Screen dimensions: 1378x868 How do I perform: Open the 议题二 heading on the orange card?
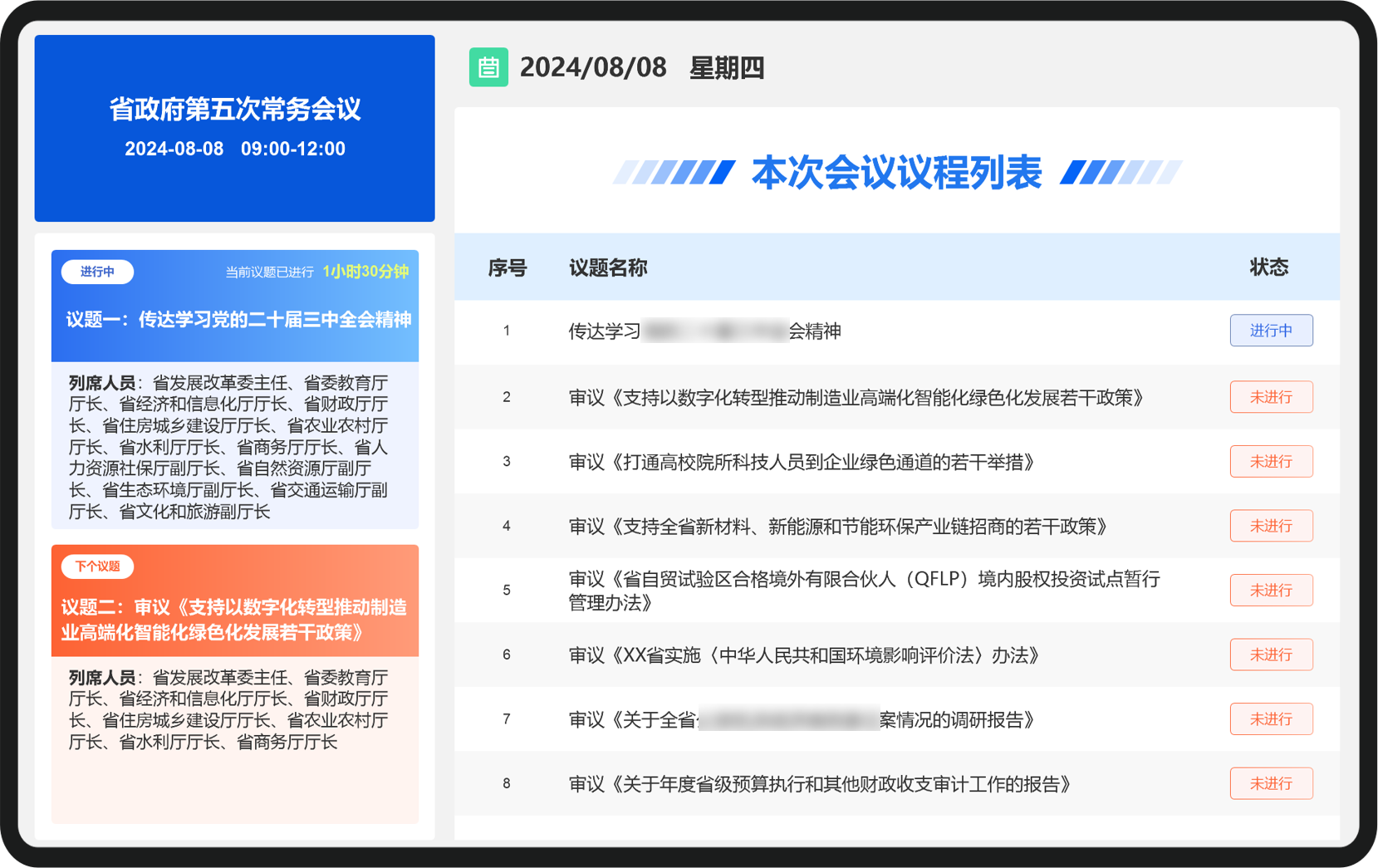click(x=234, y=620)
